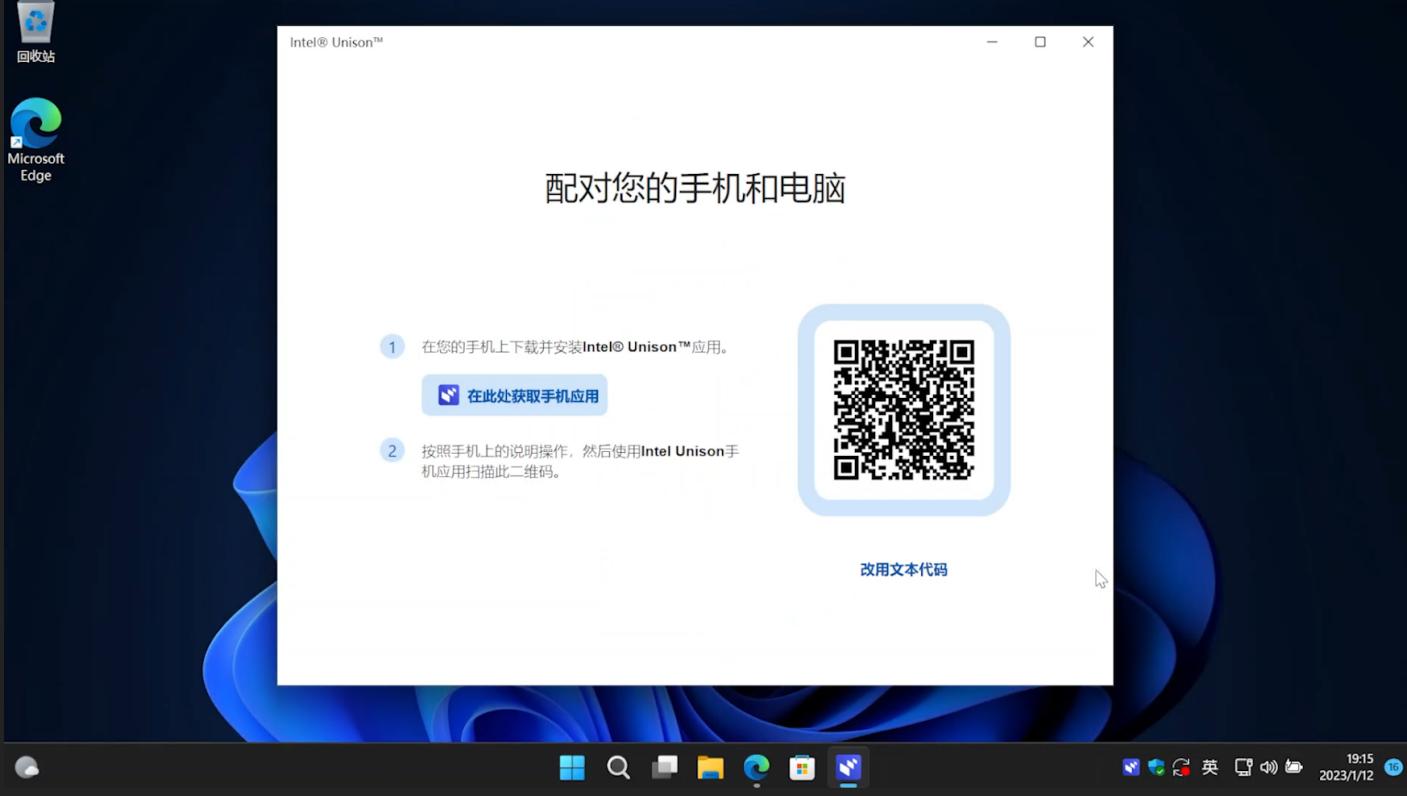Click the battery tray icon
This screenshot has width=1407, height=796.
tap(1294, 767)
